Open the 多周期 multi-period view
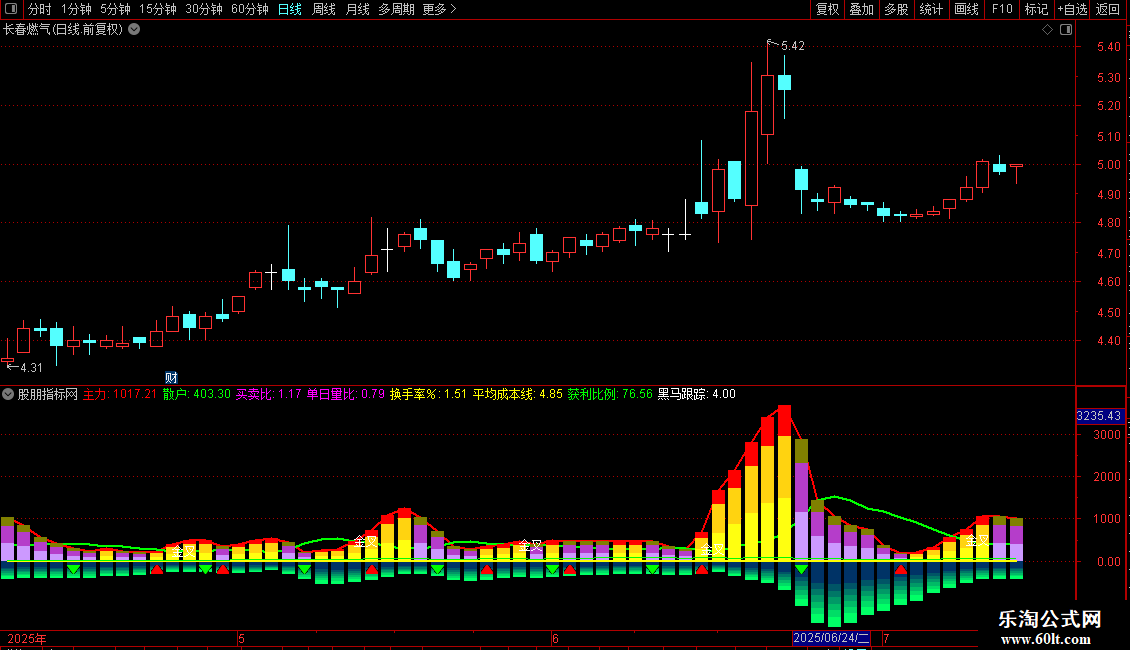This screenshot has height=650, width=1130. pyautogui.click(x=396, y=9)
